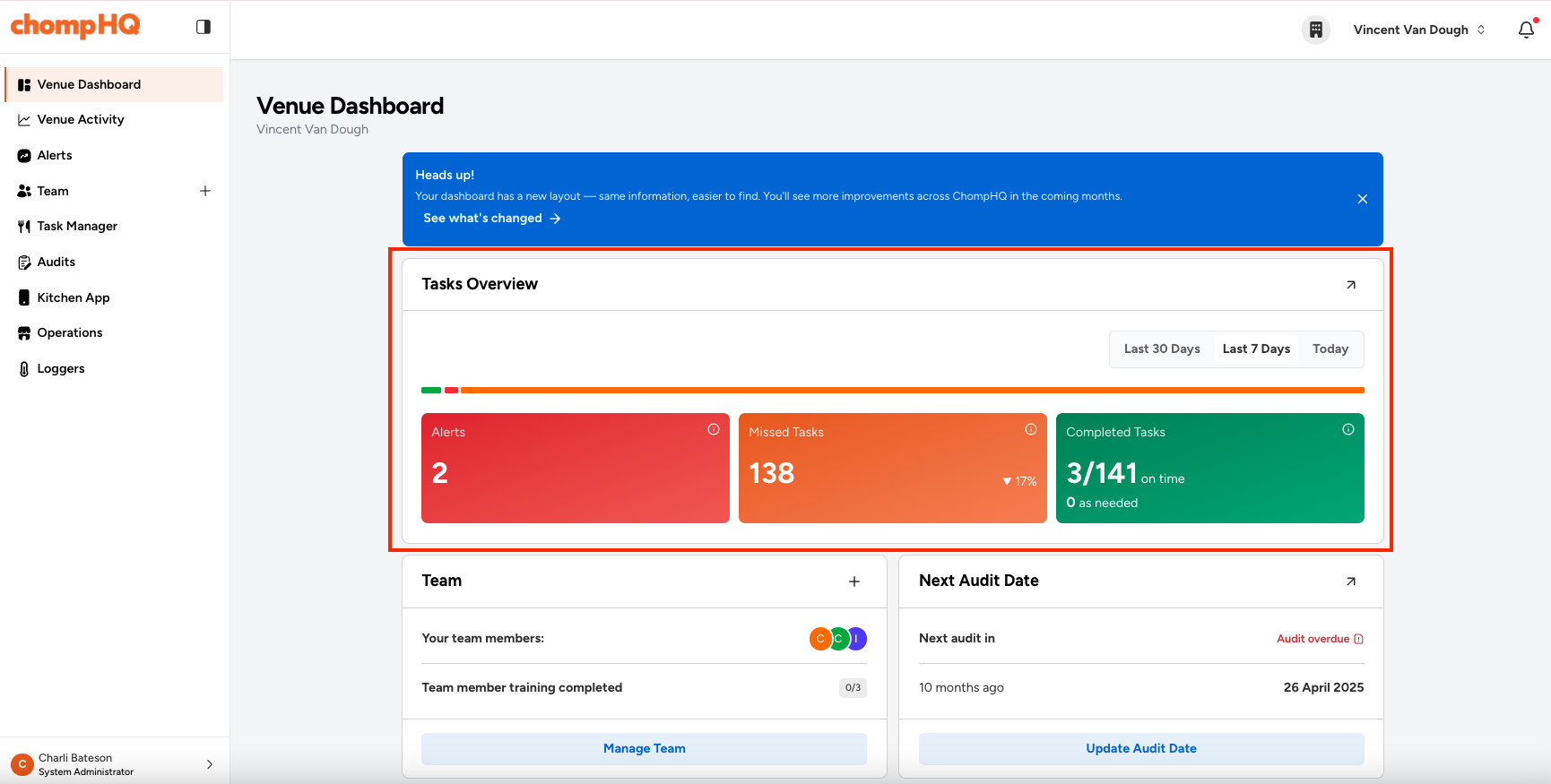Expand the Vincent Van Dough venue selector
This screenshot has height=784, width=1551.
click(x=1418, y=30)
